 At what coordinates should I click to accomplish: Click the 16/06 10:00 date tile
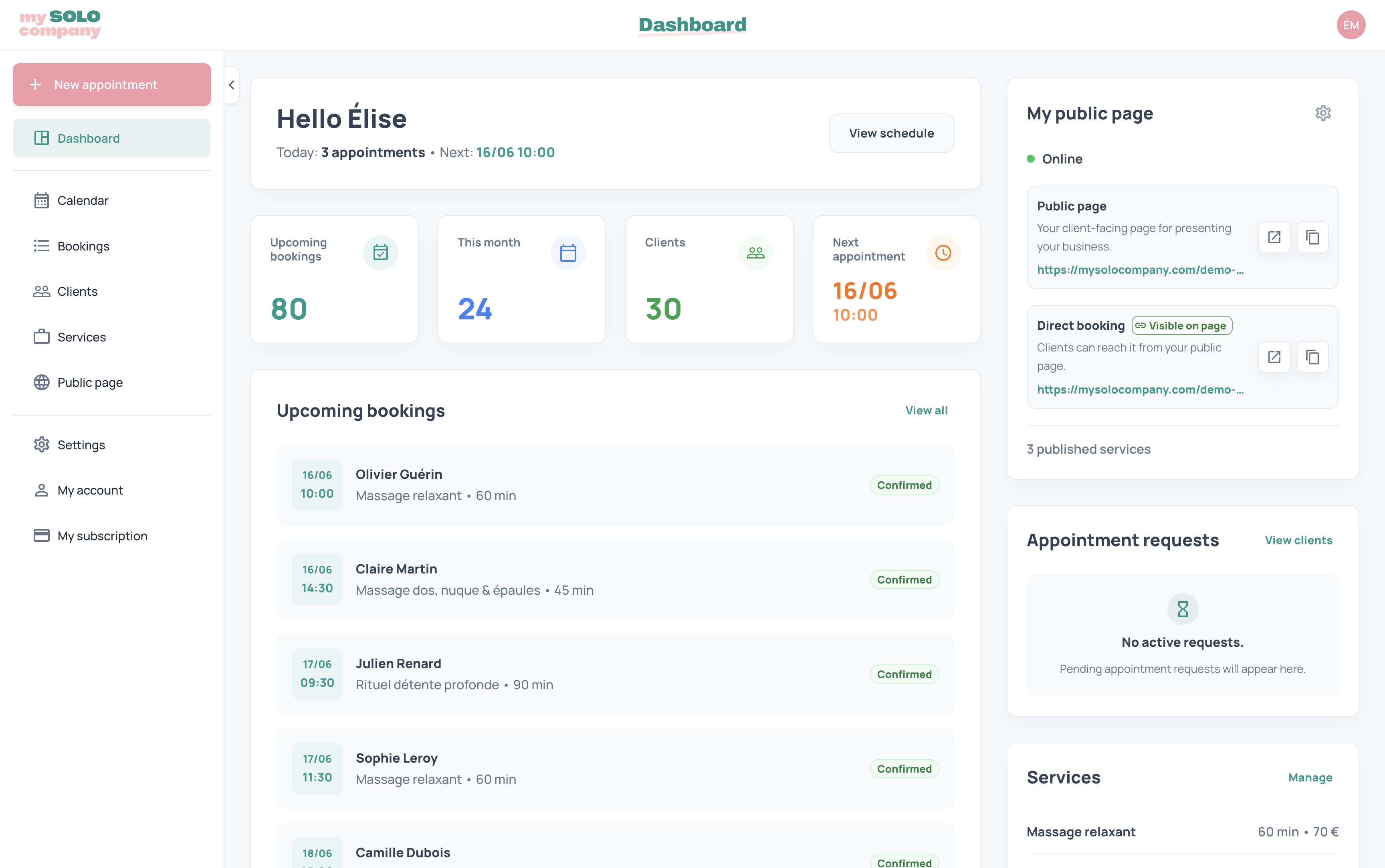click(317, 485)
